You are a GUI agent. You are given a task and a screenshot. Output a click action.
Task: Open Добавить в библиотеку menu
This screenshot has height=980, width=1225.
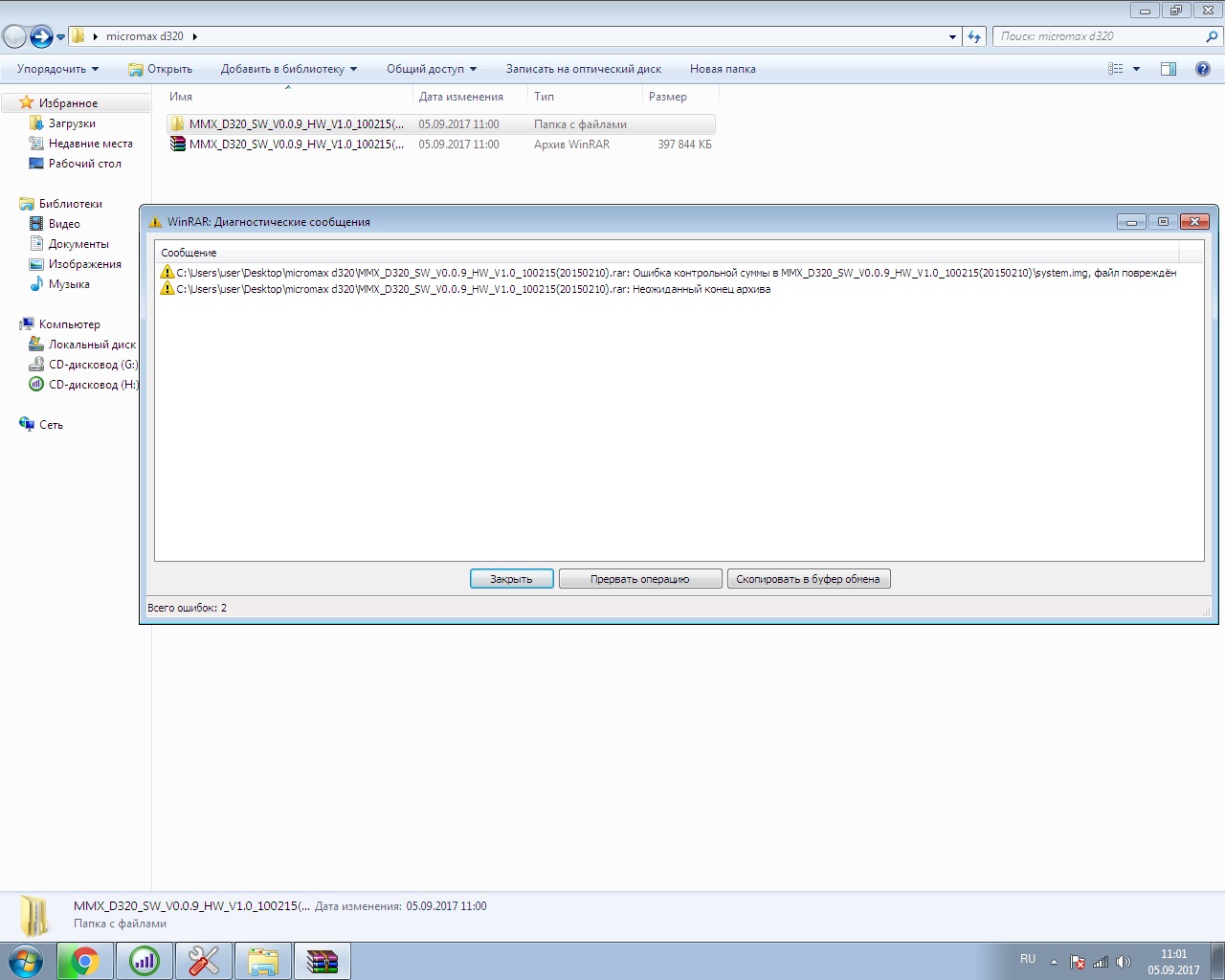point(288,69)
